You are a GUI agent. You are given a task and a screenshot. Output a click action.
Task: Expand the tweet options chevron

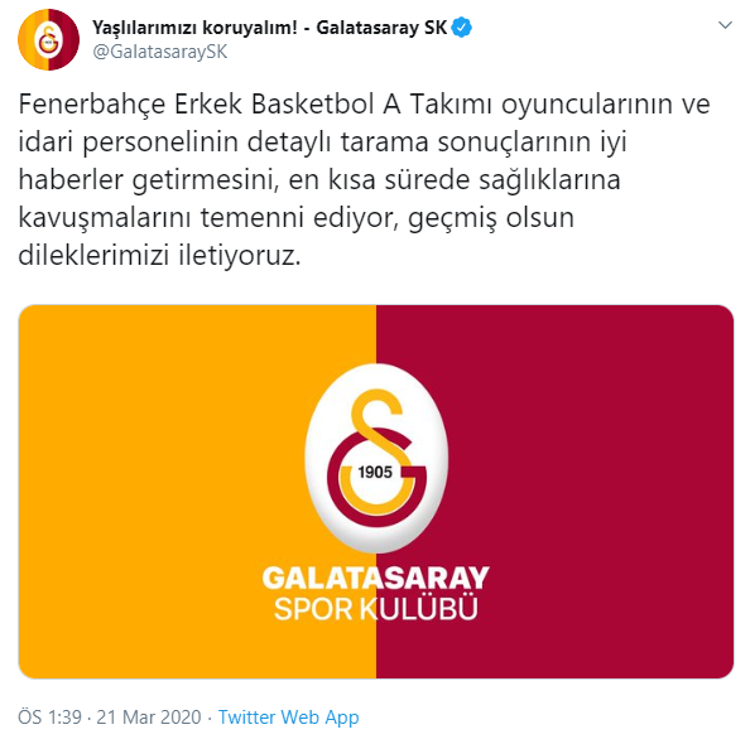(x=725, y=25)
